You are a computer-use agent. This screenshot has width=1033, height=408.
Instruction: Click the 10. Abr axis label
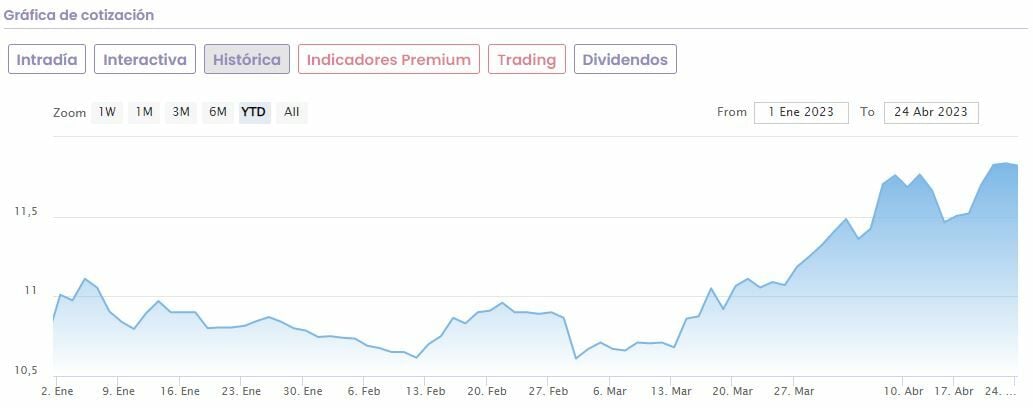point(904,391)
